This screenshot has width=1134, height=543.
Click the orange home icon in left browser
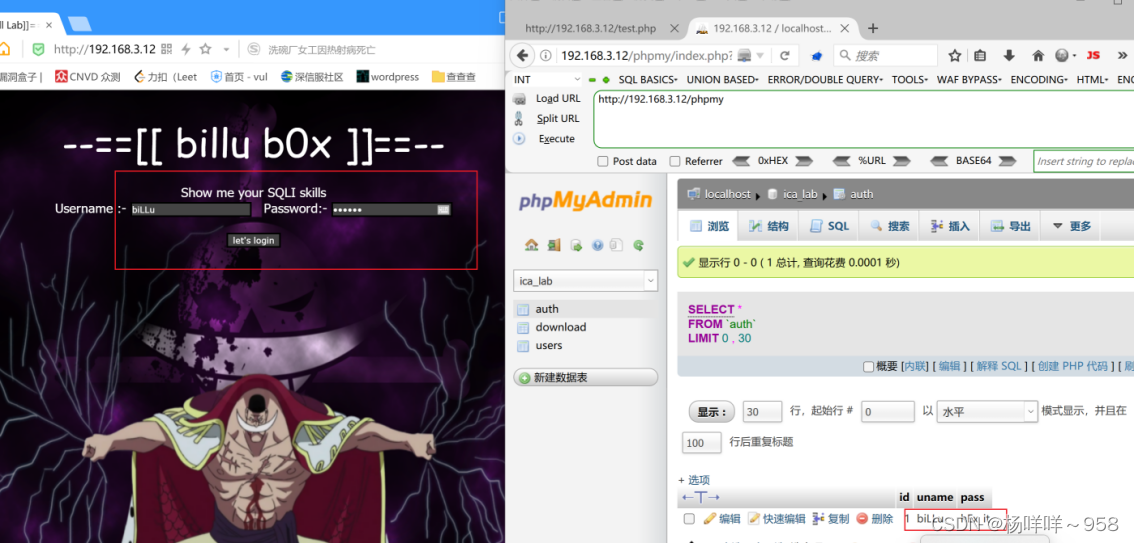tap(4, 49)
